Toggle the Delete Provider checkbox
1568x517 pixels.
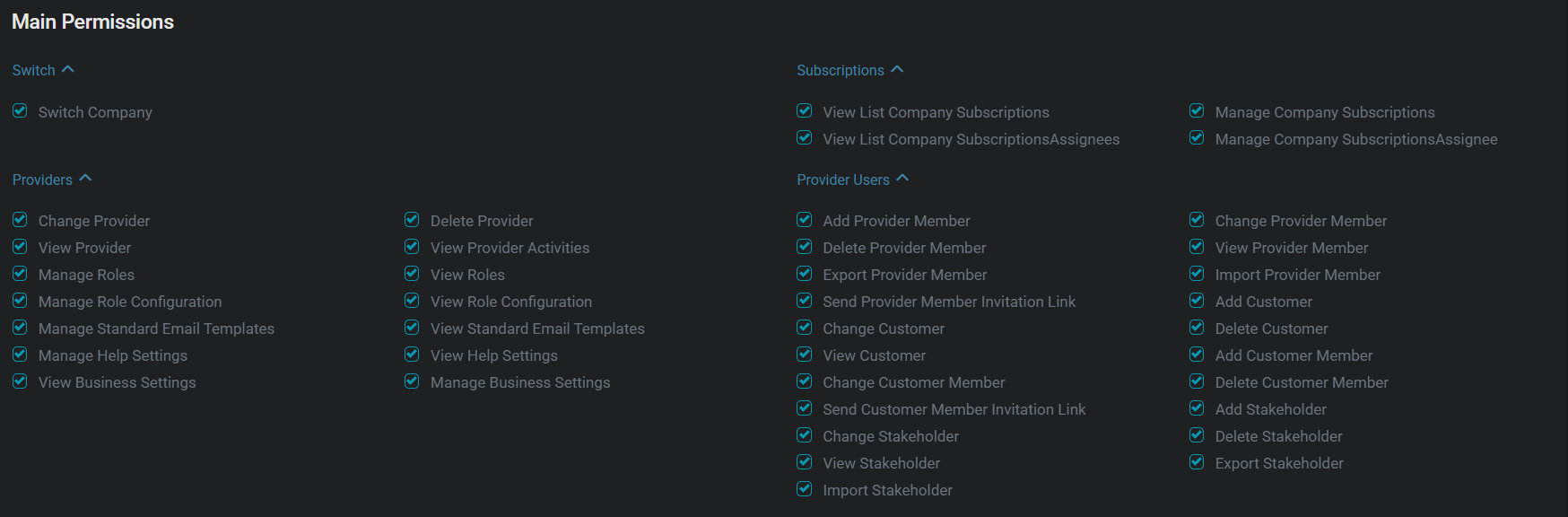pyautogui.click(x=412, y=220)
